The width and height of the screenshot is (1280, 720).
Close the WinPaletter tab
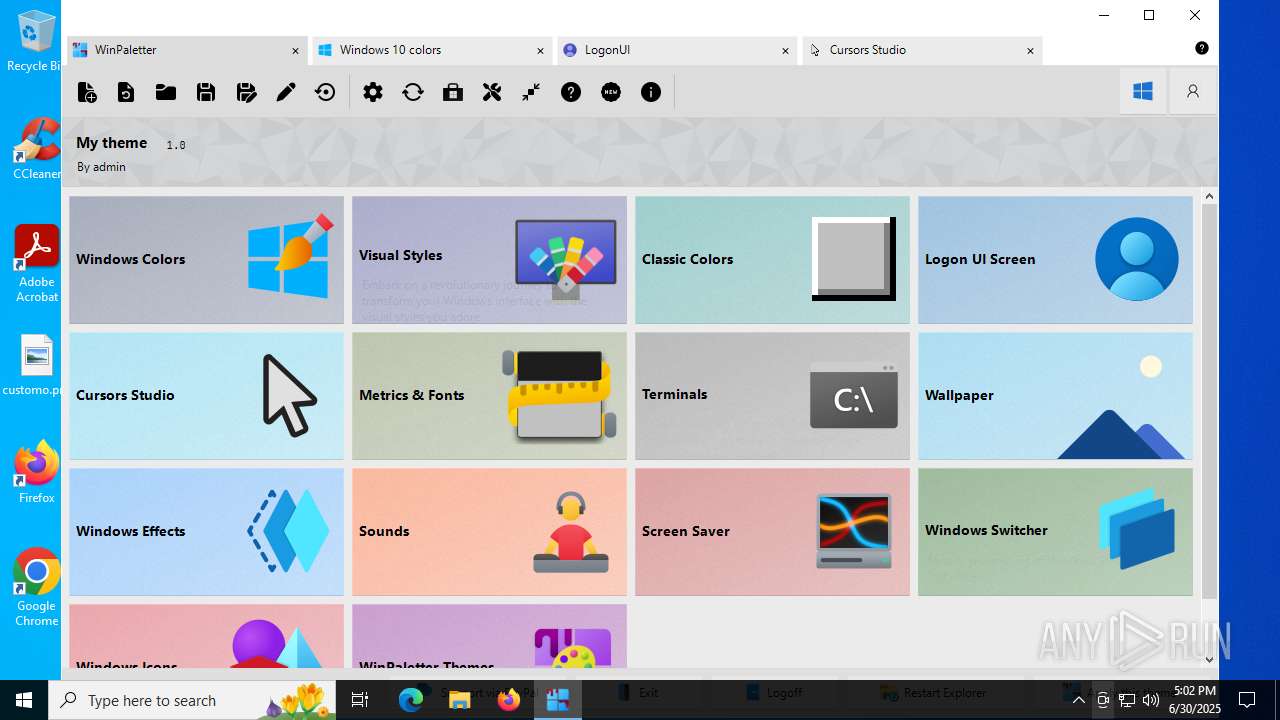click(x=295, y=50)
